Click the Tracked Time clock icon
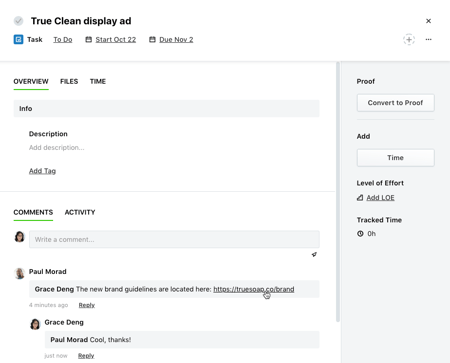Screen dimensions: 450x363 tap(360, 234)
